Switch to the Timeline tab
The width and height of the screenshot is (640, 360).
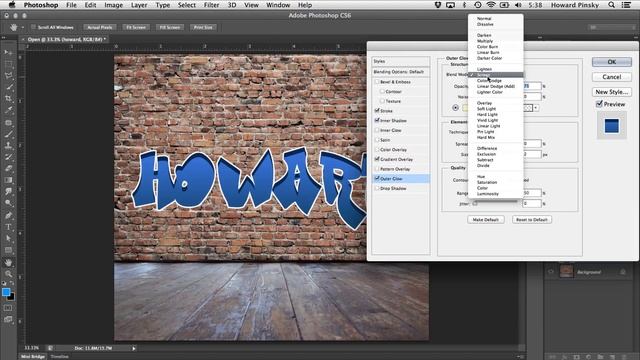pyautogui.click(x=60, y=356)
